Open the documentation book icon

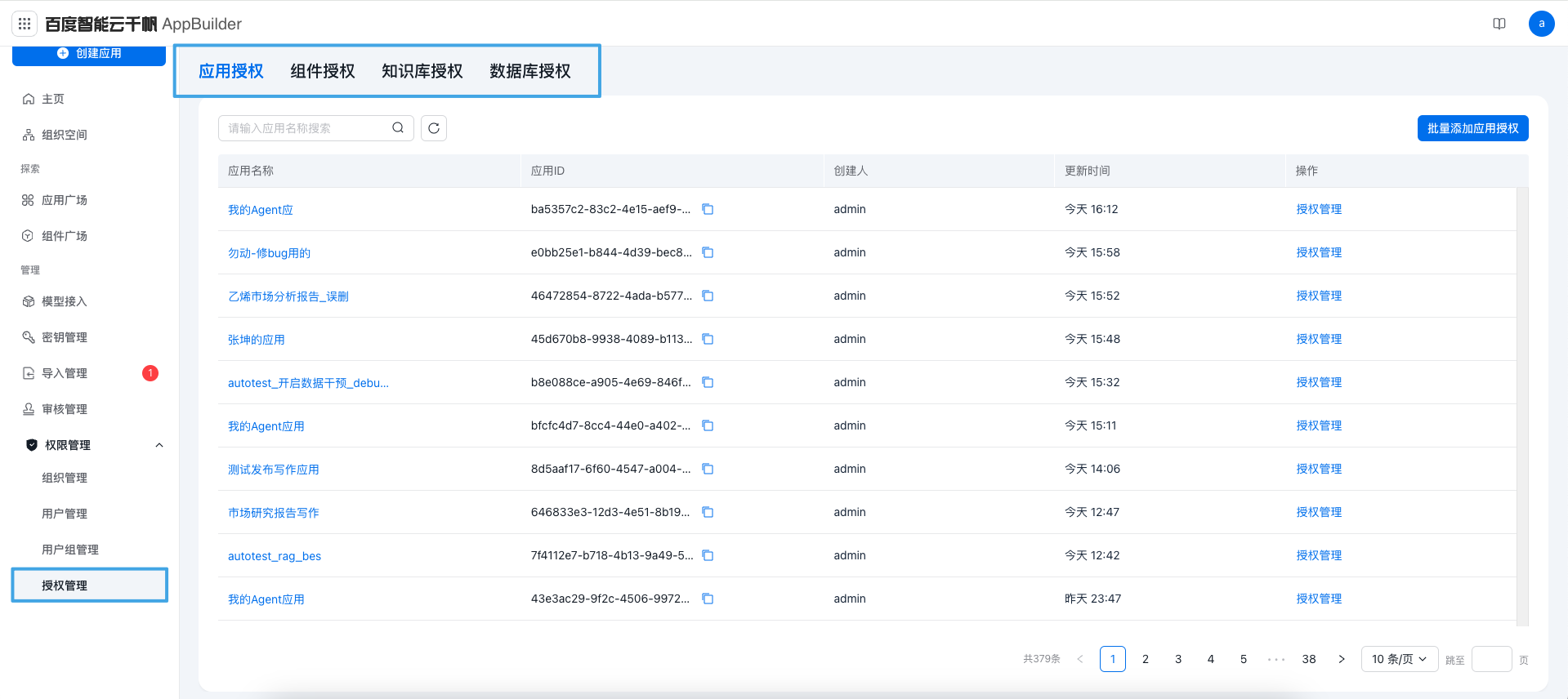click(1499, 24)
